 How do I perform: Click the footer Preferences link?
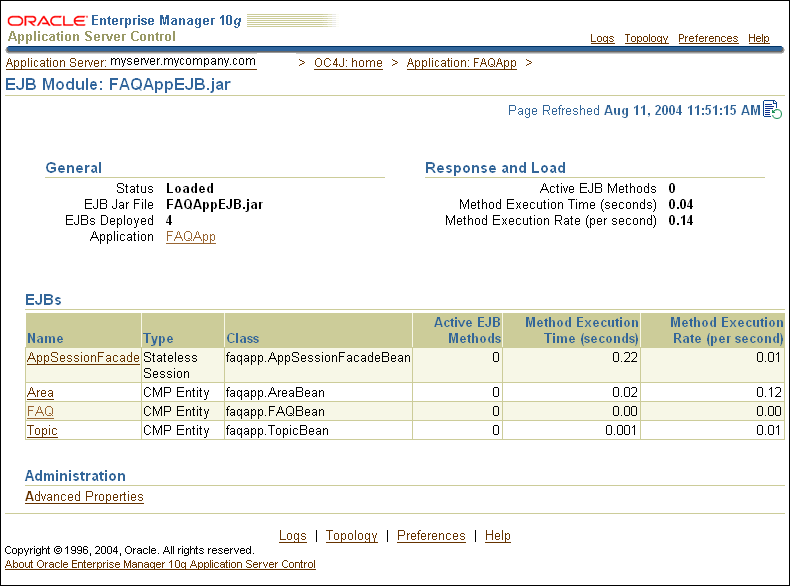[431, 536]
